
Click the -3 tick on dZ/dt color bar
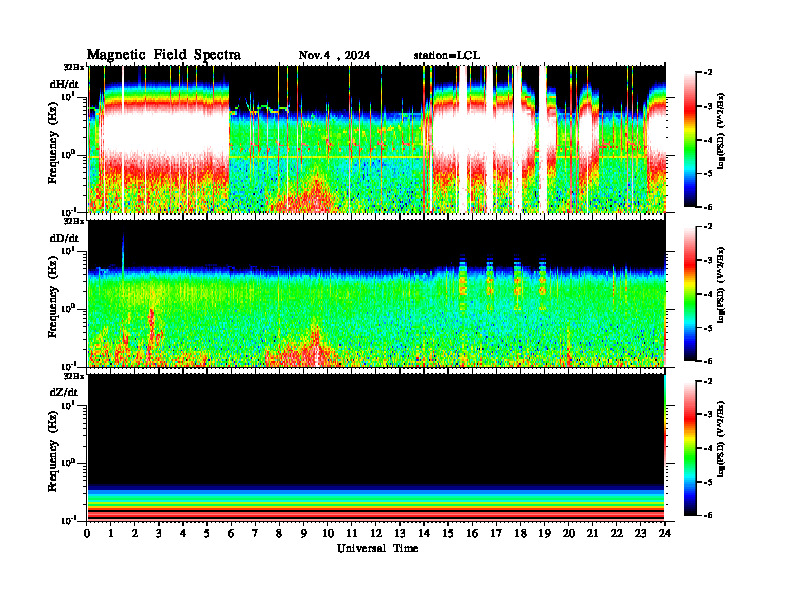[707, 415]
